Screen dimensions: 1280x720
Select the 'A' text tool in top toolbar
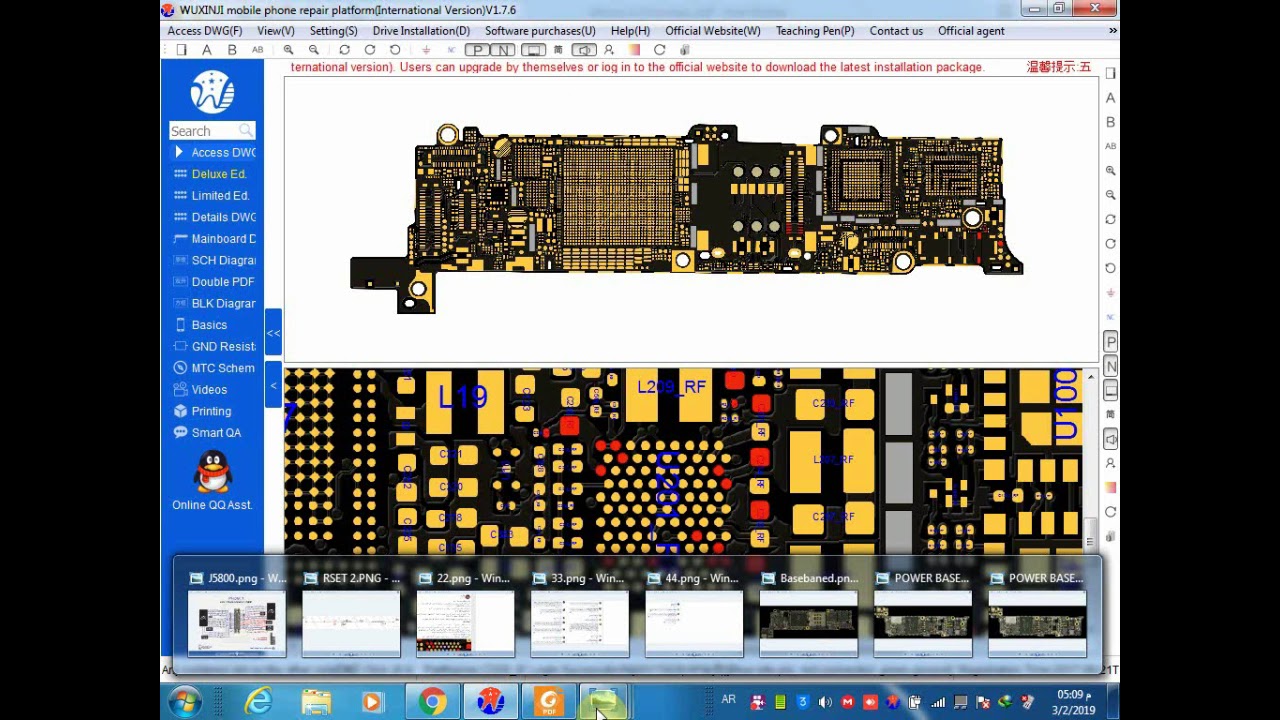pos(206,50)
